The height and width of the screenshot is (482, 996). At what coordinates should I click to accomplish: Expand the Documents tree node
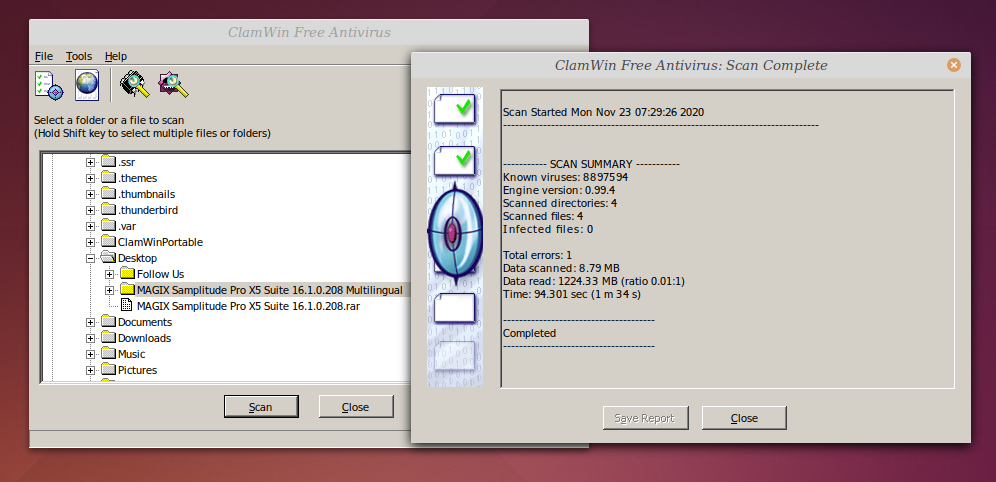[x=90, y=323]
